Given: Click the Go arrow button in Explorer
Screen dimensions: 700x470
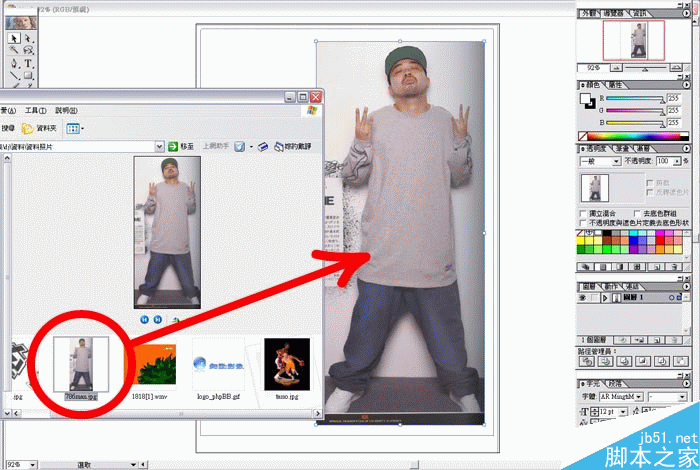Looking at the screenshot, I should pos(173,146).
